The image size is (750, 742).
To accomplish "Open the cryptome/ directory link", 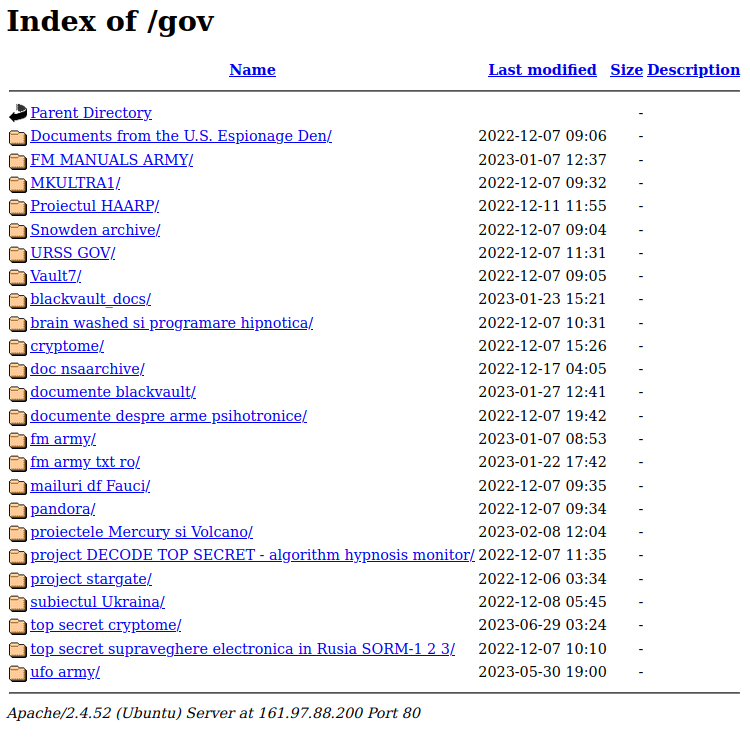I will click(x=67, y=346).
